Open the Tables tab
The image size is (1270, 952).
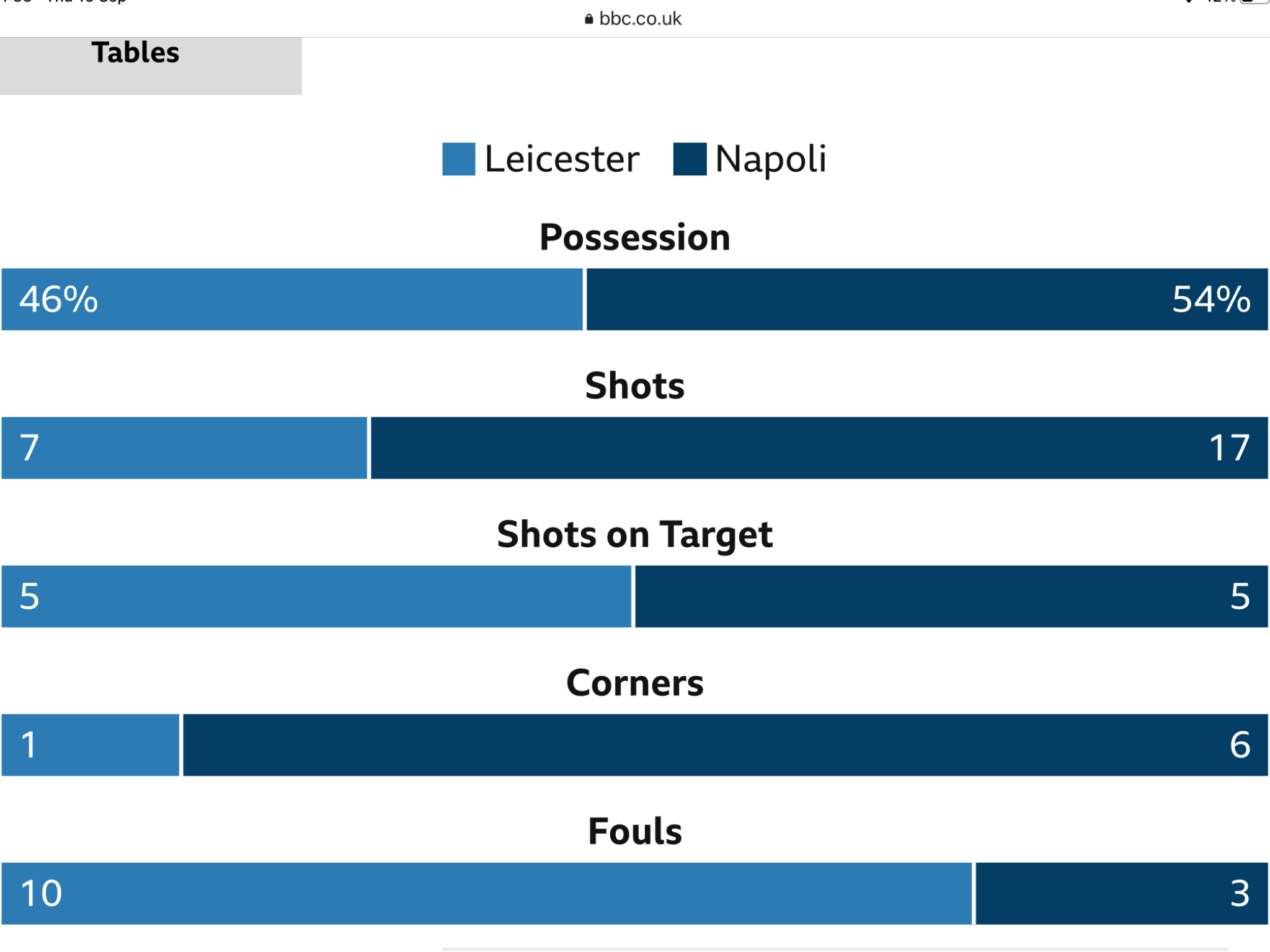151,66
